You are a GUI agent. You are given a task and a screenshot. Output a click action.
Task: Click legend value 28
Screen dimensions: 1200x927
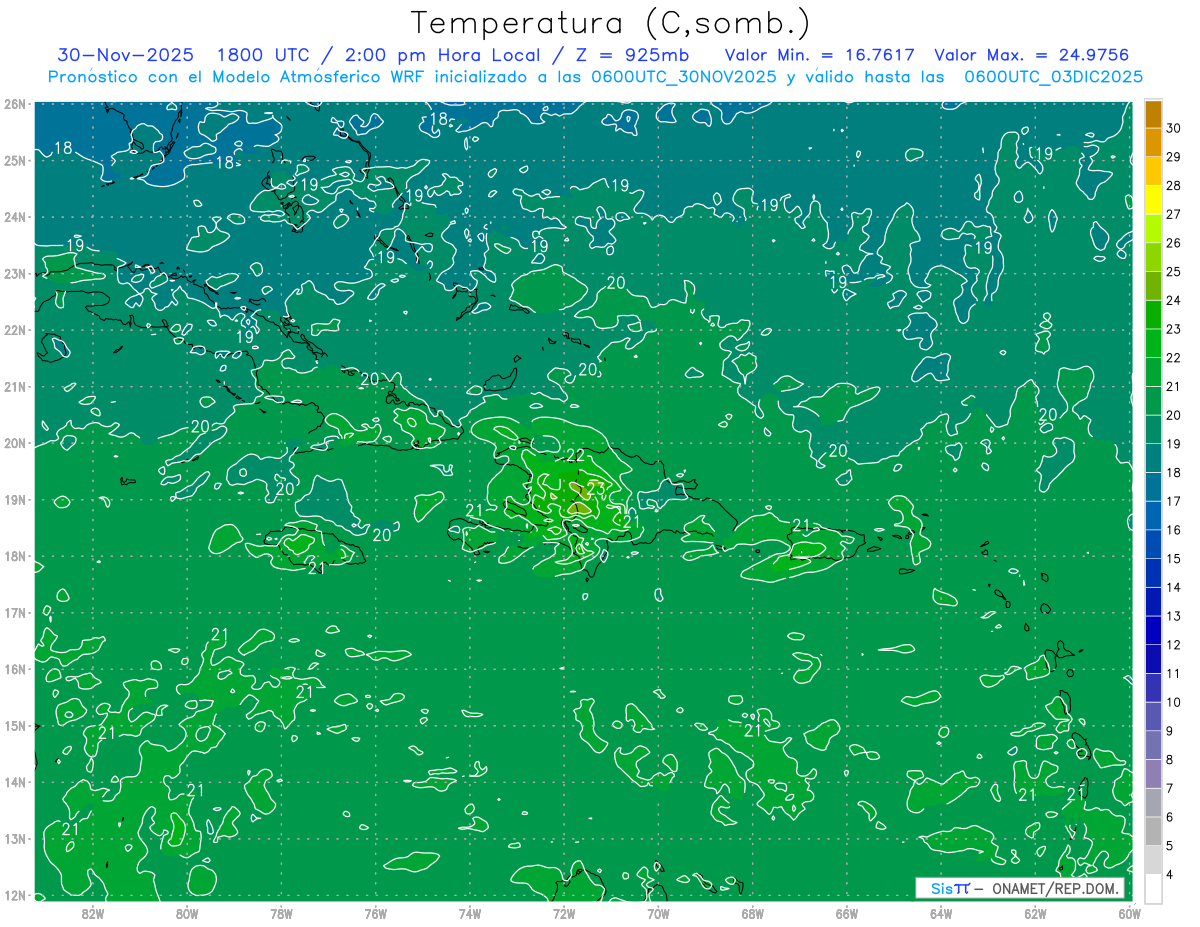point(1173,185)
